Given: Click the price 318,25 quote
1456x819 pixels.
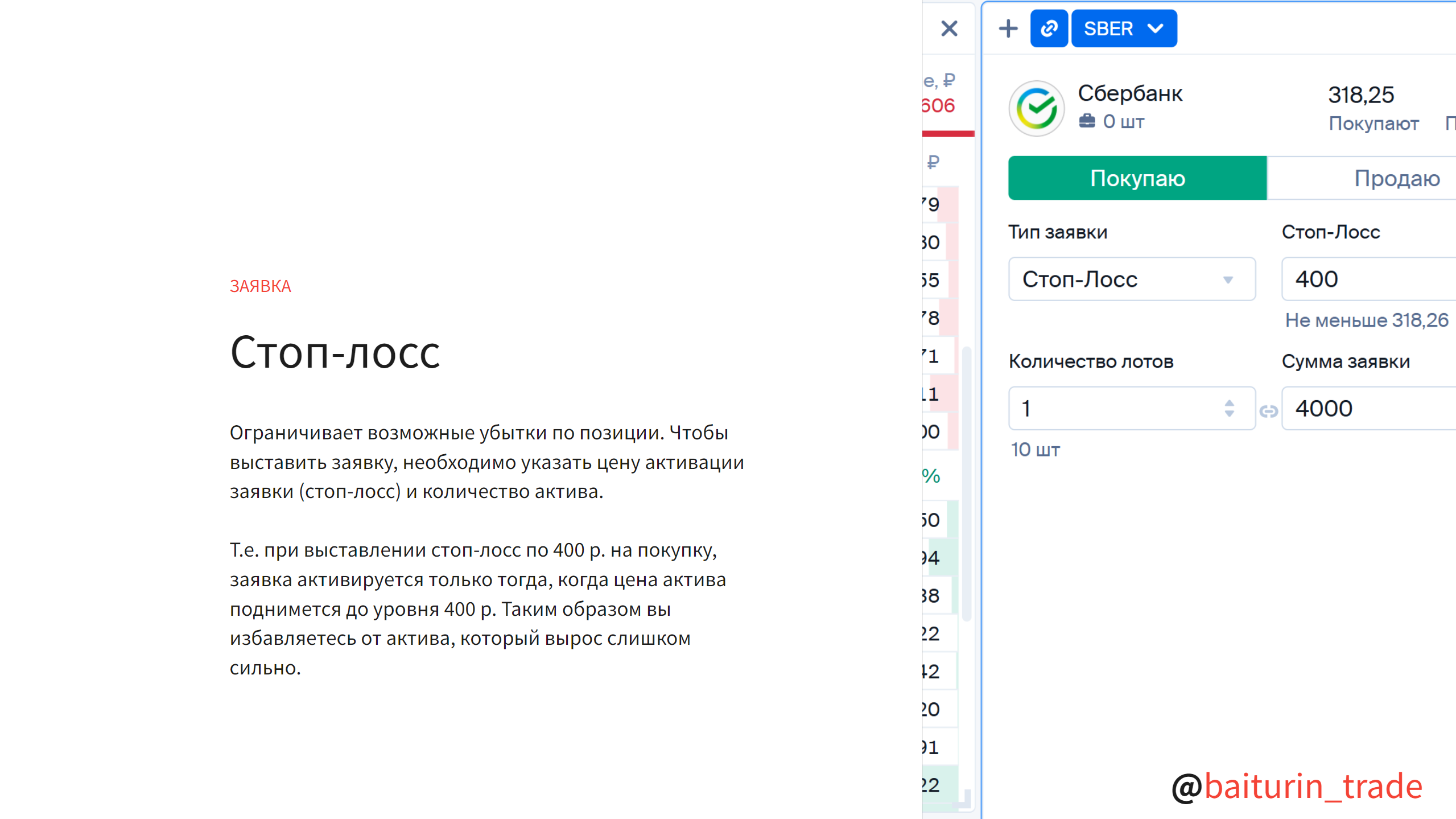Looking at the screenshot, I should click(1361, 94).
